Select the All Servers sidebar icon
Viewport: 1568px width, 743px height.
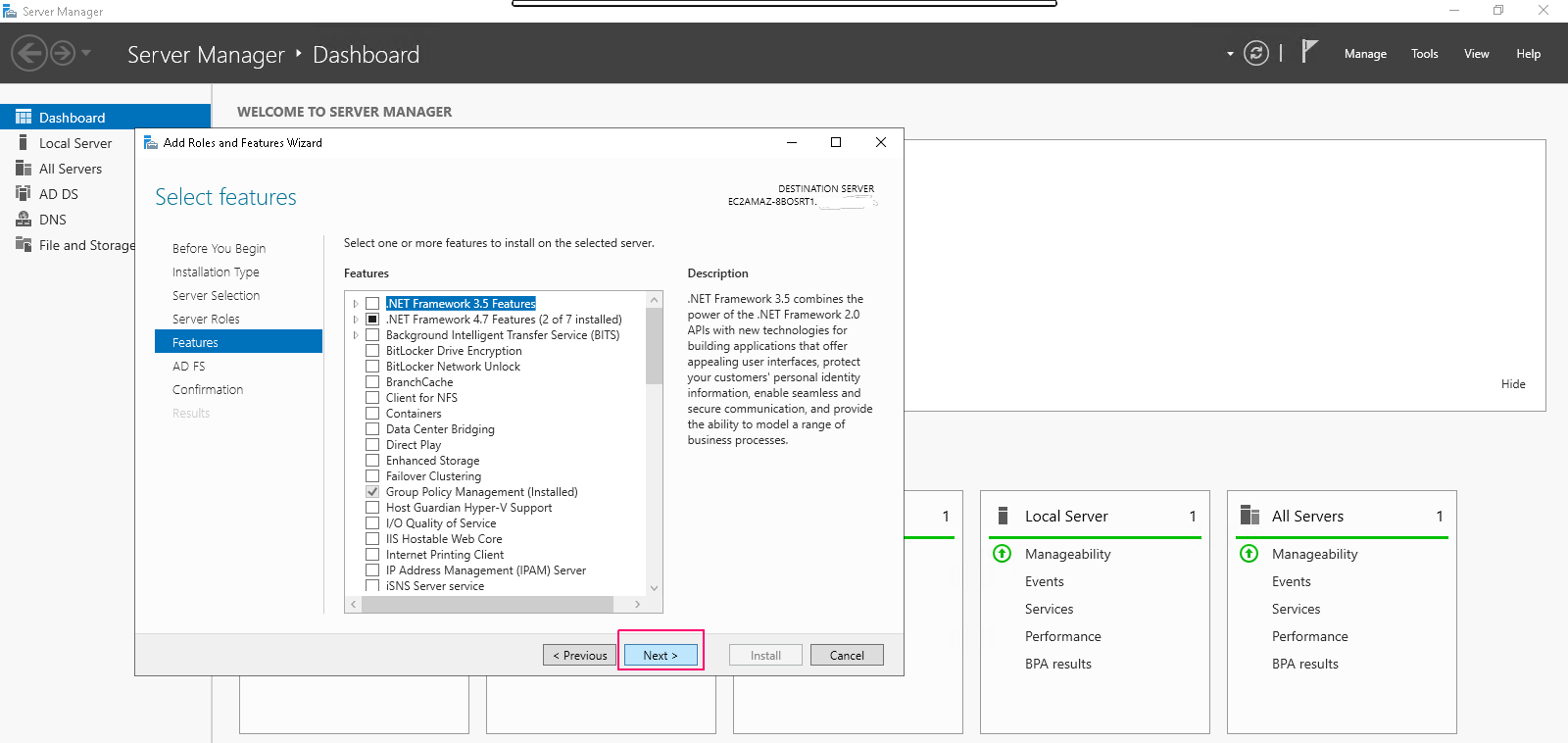tap(24, 168)
